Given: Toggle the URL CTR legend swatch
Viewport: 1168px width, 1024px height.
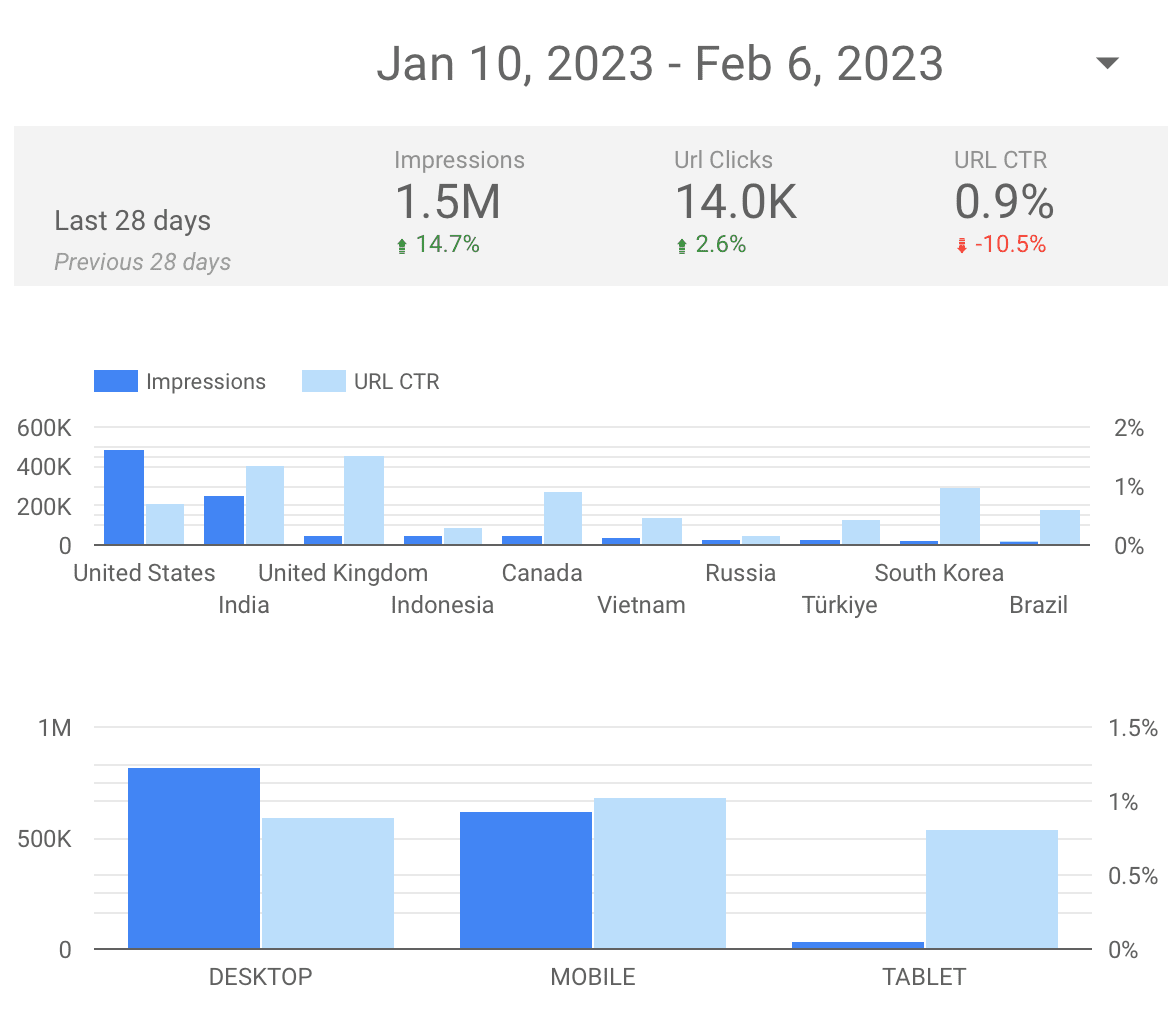Looking at the screenshot, I should tap(323, 381).
